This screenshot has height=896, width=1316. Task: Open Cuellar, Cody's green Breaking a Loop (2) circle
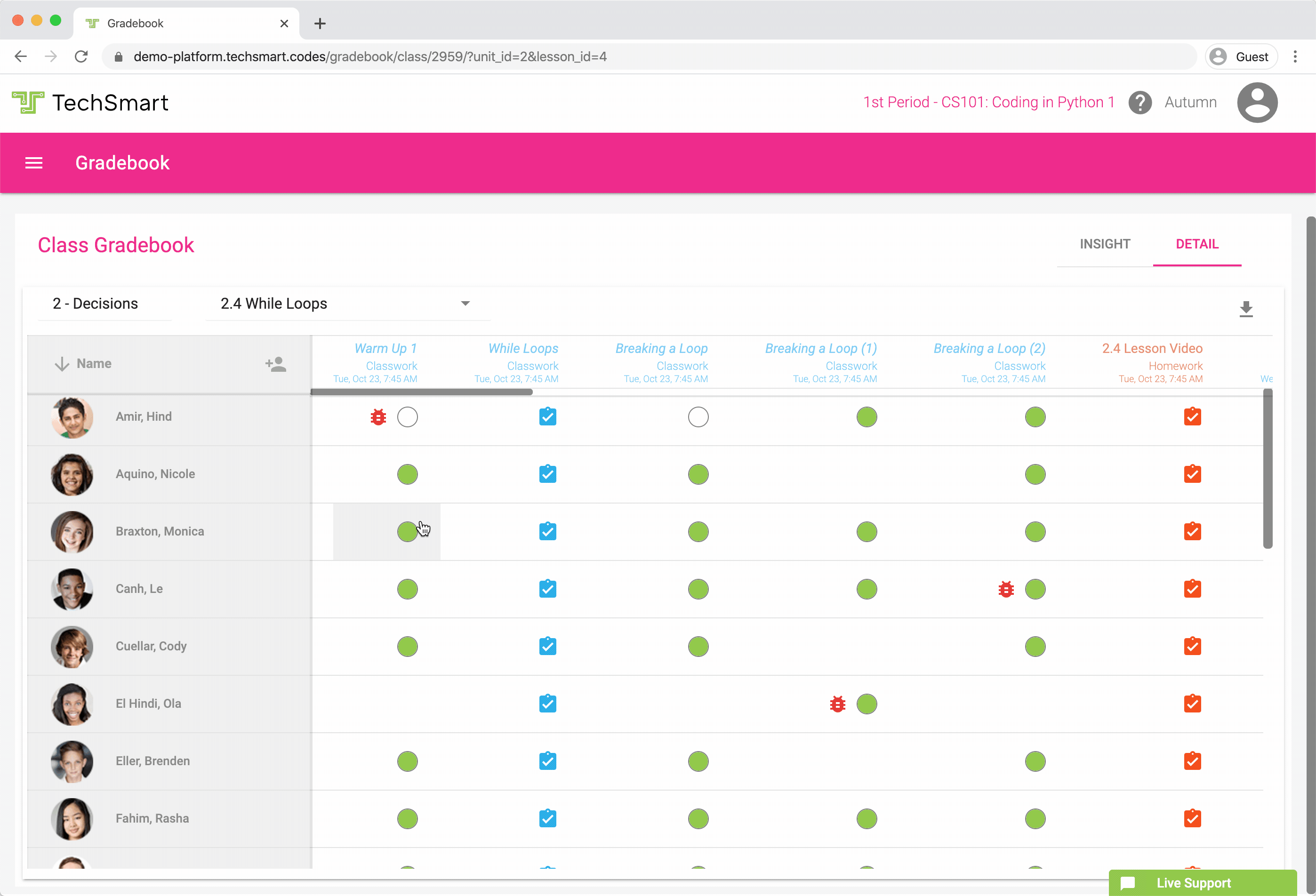click(1035, 647)
